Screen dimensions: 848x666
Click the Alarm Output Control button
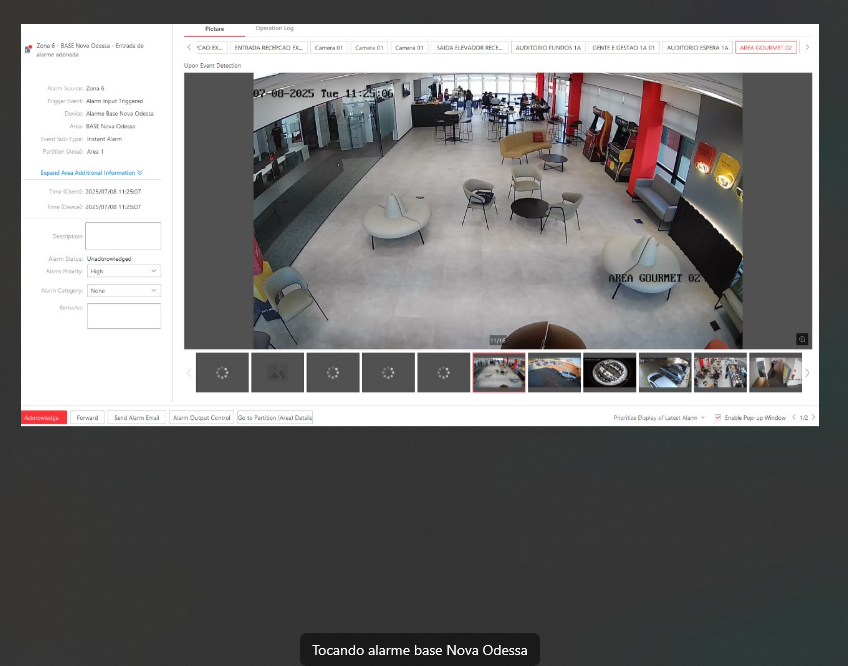coord(202,417)
